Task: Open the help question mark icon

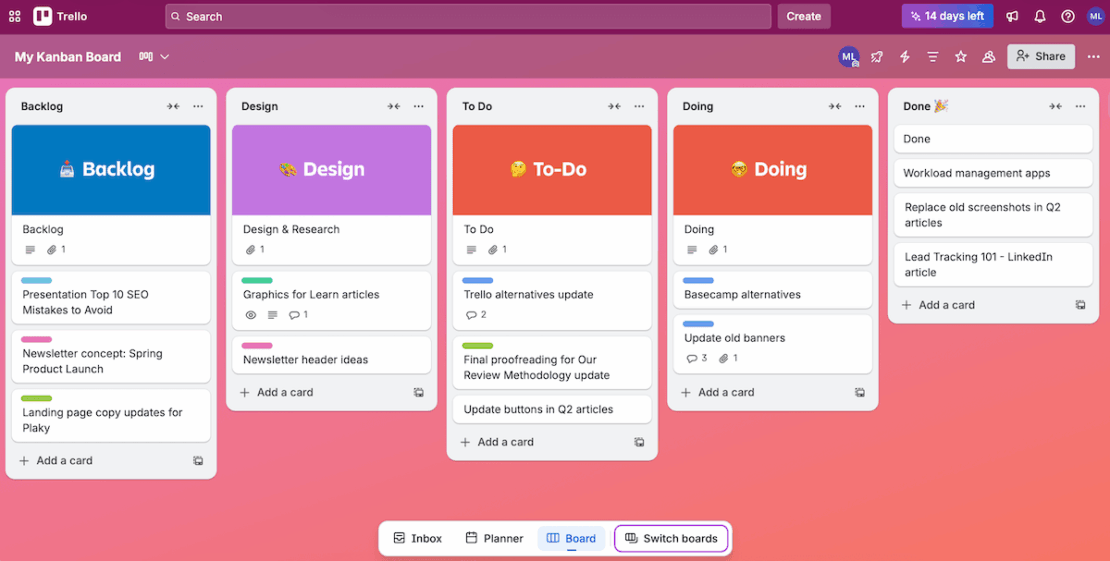Action: pyautogui.click(x=1068, y=16)
